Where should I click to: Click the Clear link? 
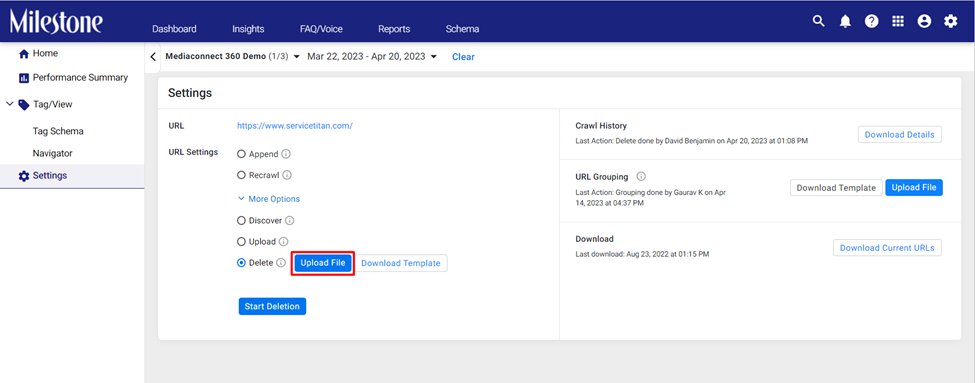click(x=463, y=57)
